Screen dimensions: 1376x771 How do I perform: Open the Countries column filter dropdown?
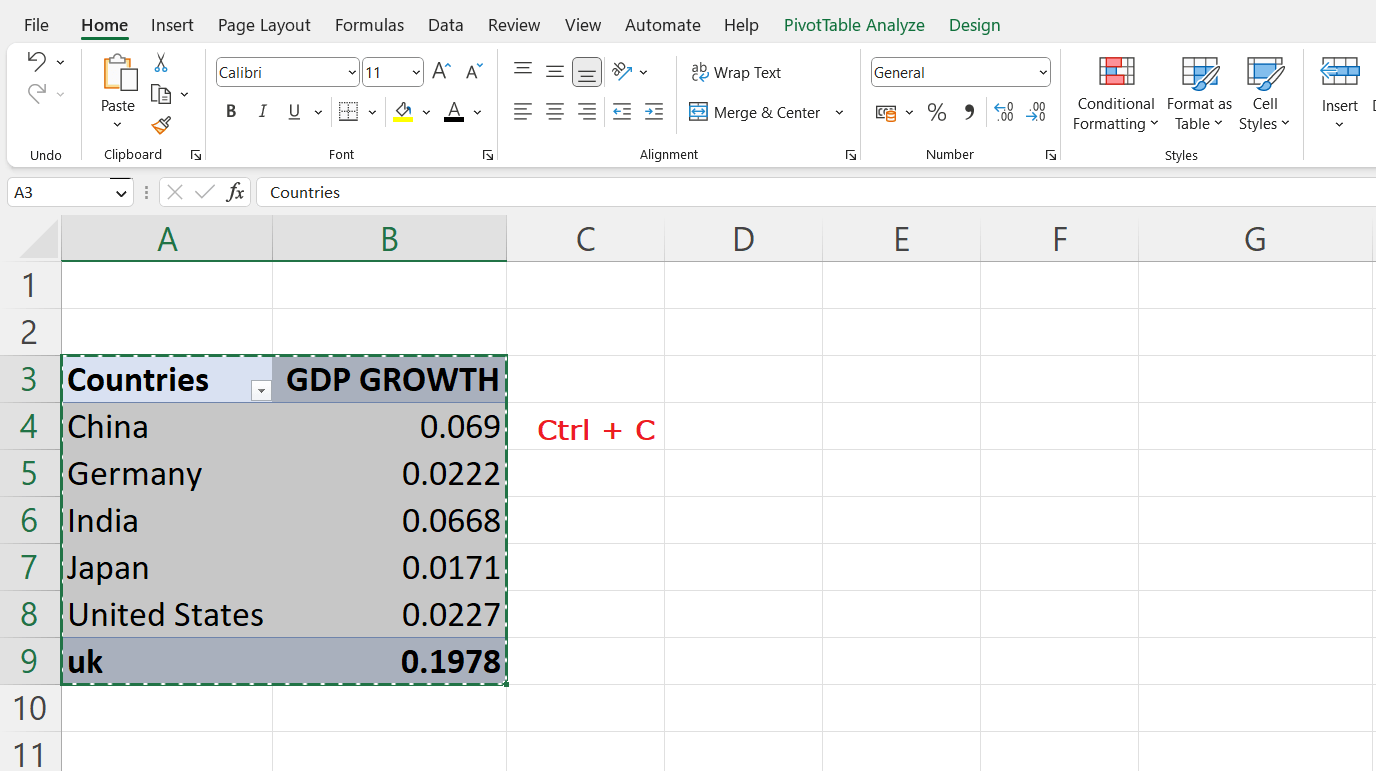click(261, 390)
